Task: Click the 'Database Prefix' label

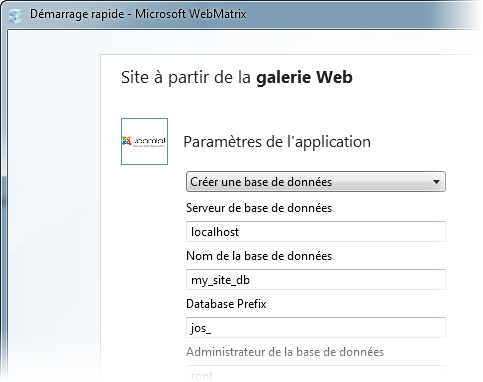Action: [226, 304]
